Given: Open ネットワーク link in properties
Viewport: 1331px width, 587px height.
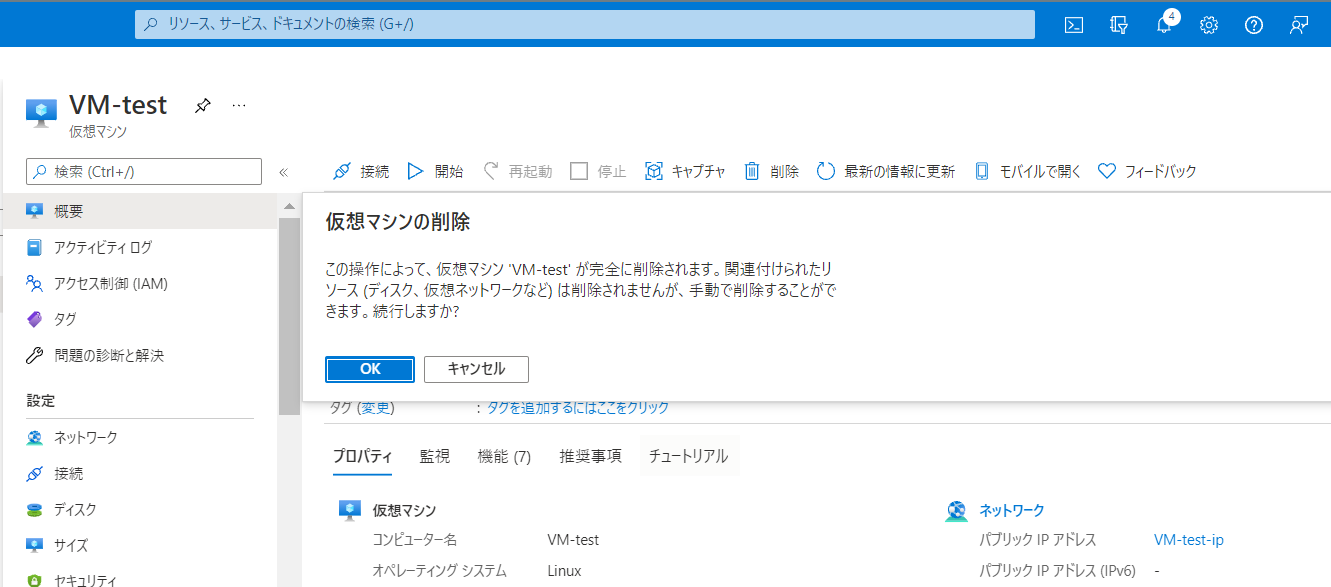Looking at the screenshot, I should (x=1012, y=510).
